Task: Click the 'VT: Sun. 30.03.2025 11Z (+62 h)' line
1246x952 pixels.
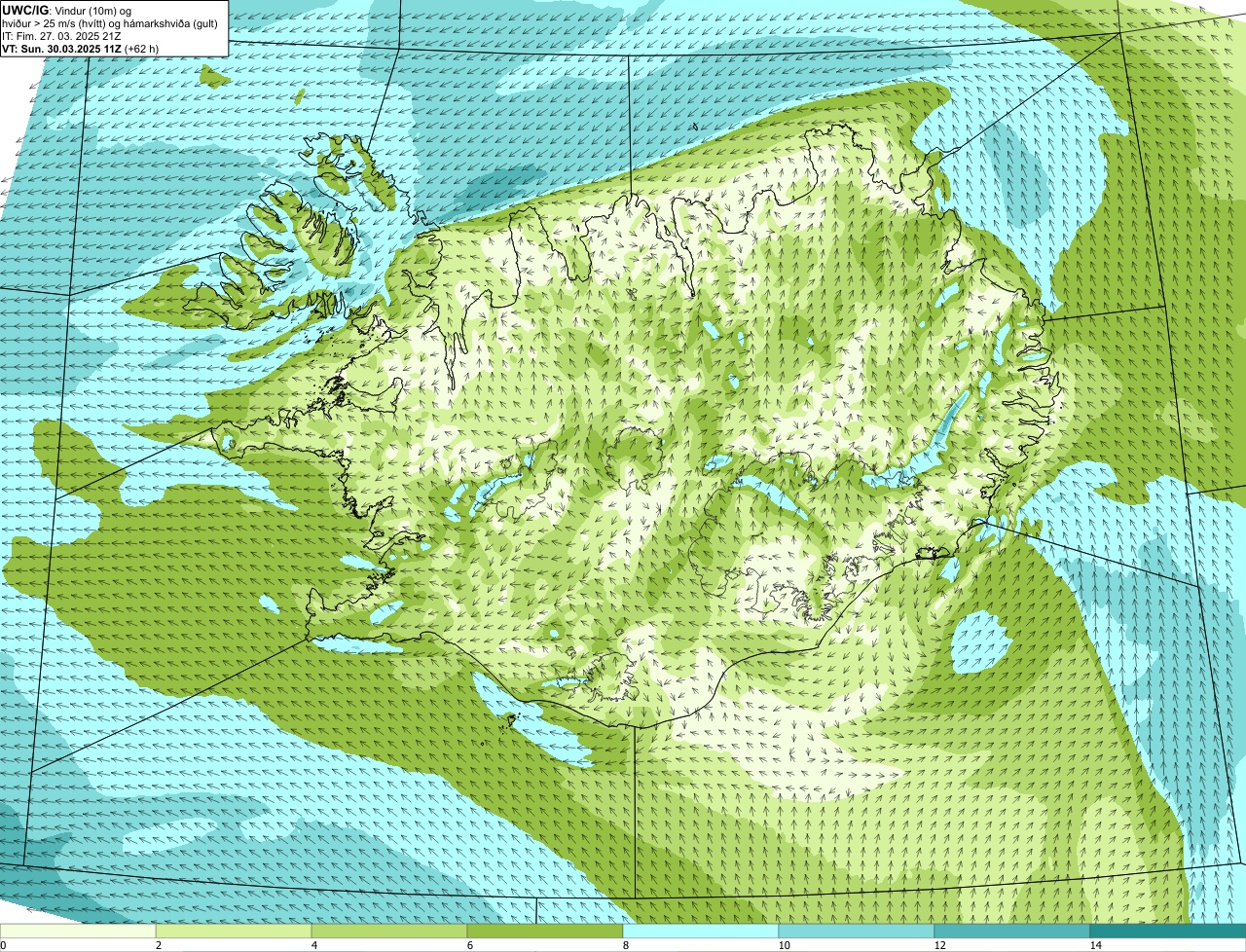Action: (81, 48)
